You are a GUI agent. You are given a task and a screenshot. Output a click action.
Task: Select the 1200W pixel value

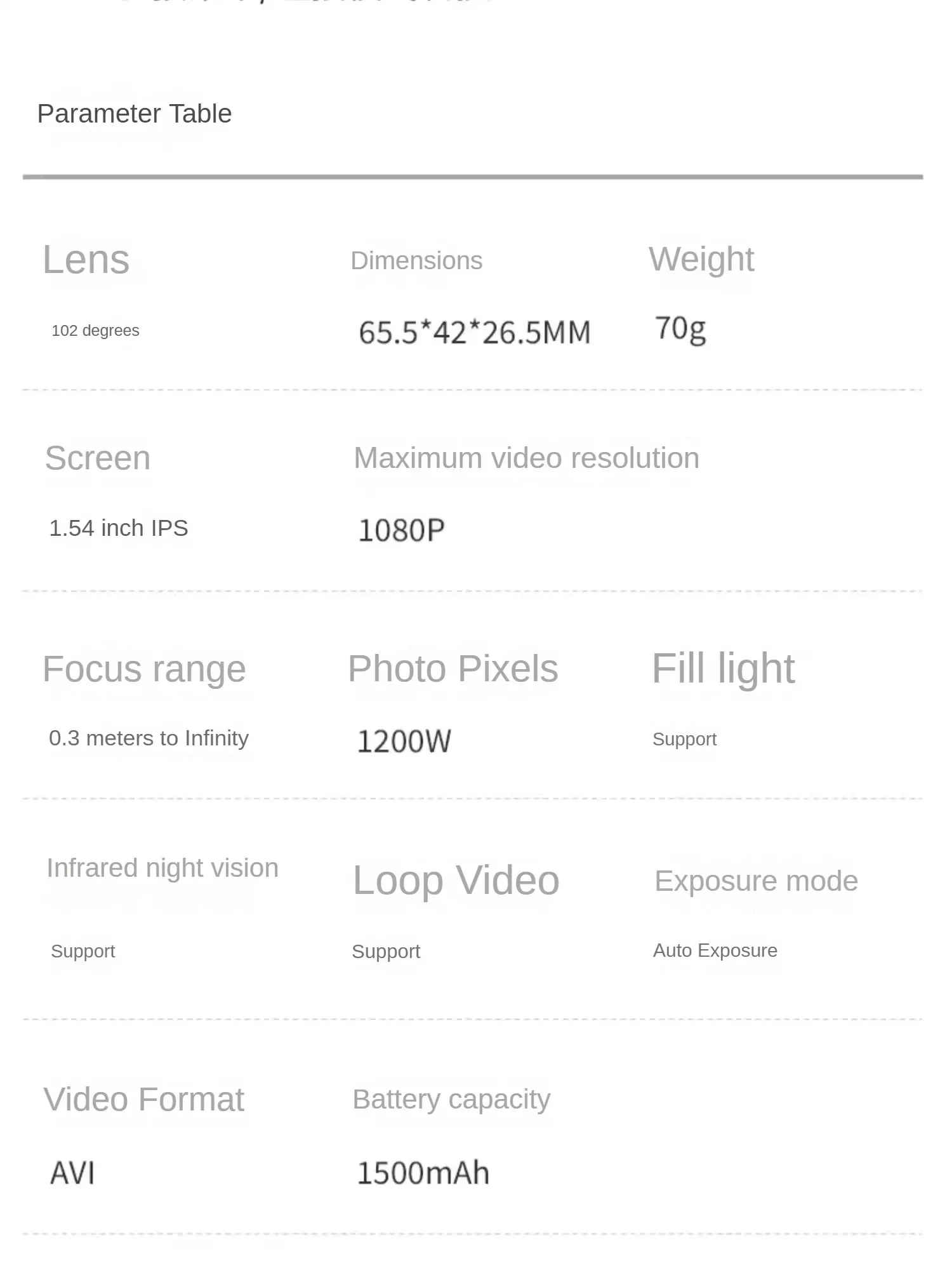[x=404, y=741]
